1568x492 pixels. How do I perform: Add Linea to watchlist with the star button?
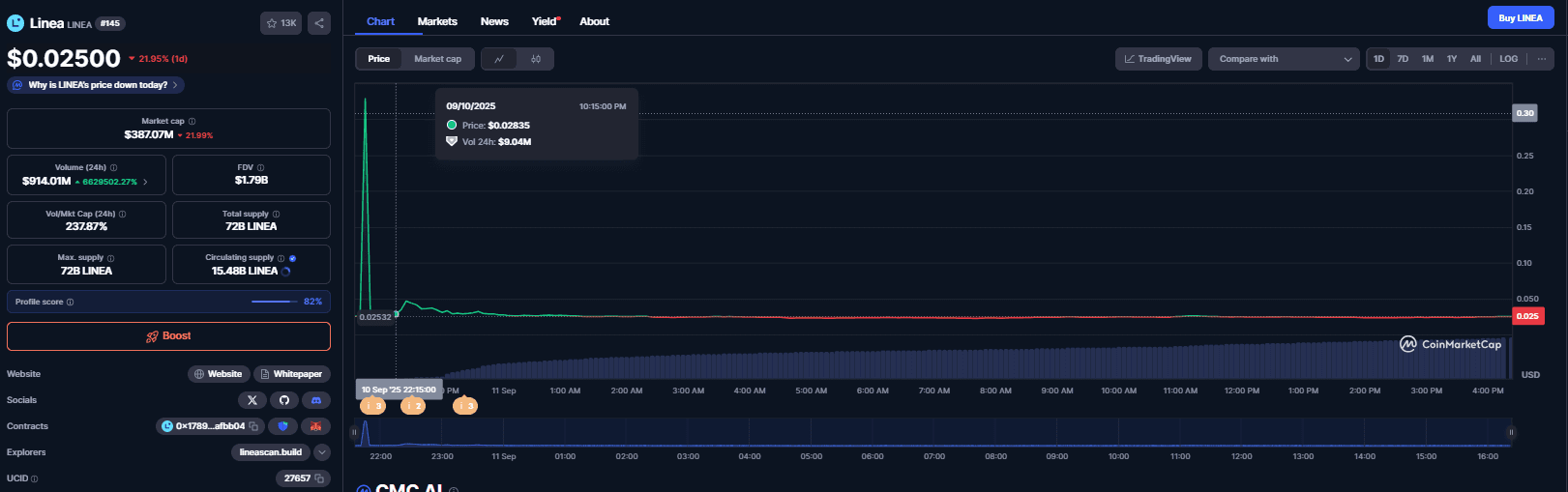coord(281,23)
